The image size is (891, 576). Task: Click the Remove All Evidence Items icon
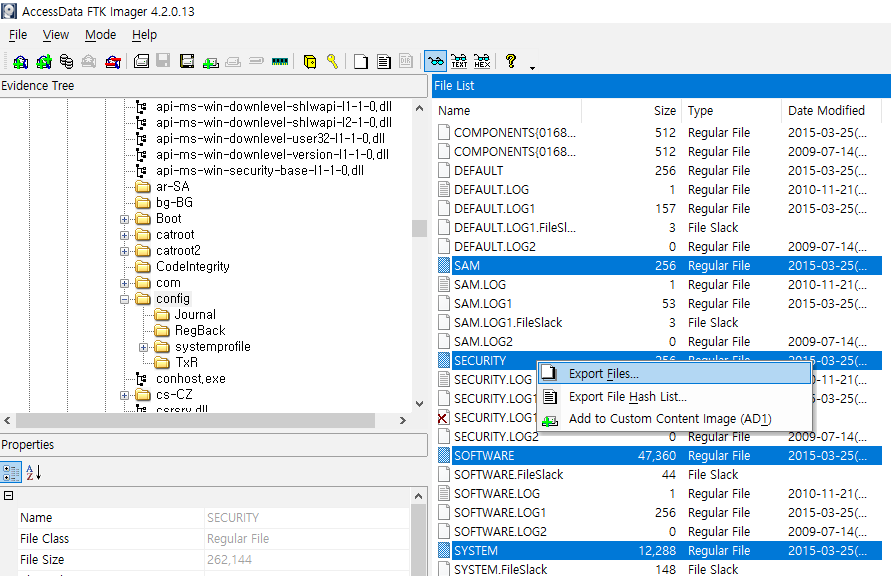113,61
